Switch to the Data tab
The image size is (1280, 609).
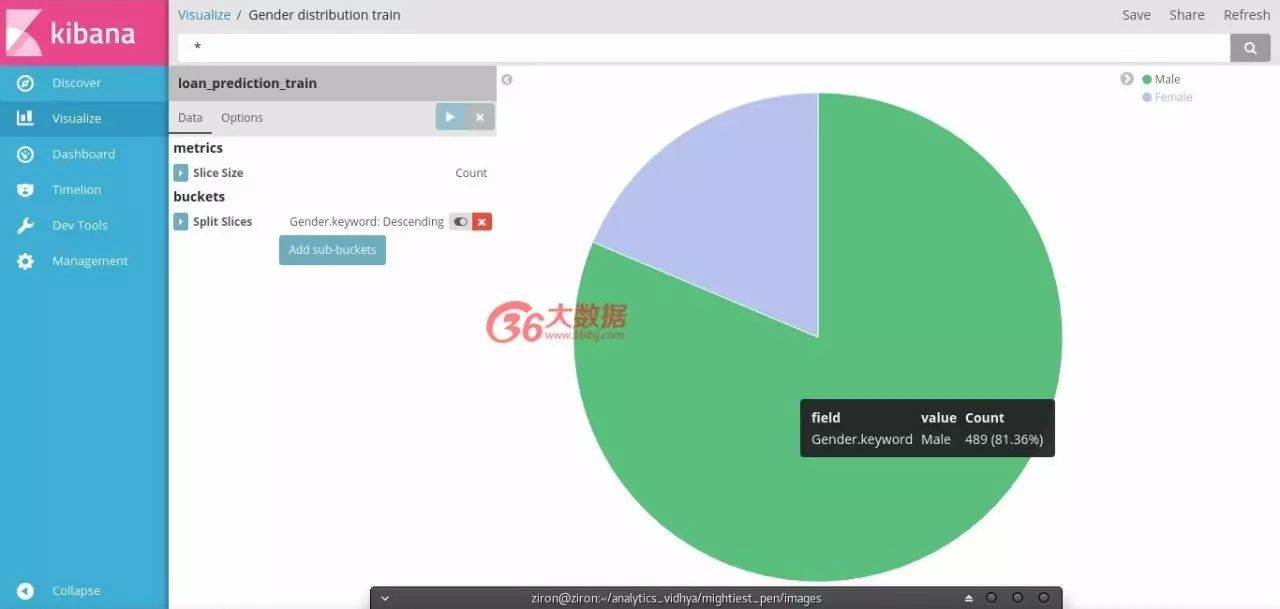point(190,118)
